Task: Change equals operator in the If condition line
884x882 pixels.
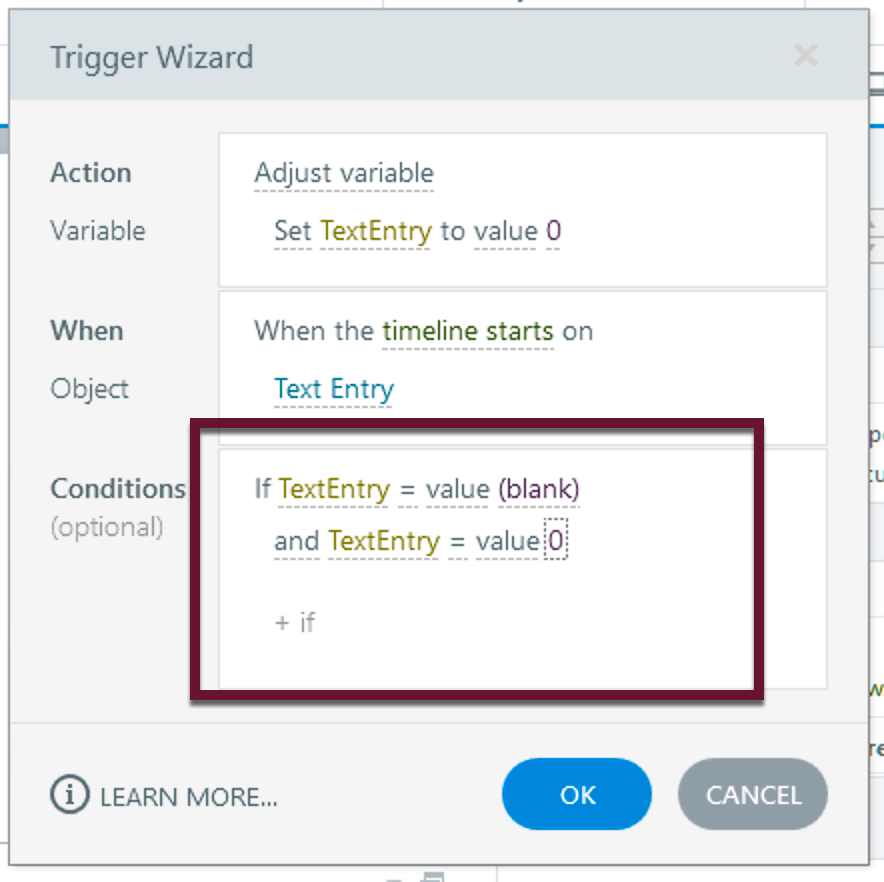Action: tap(407, 489)
